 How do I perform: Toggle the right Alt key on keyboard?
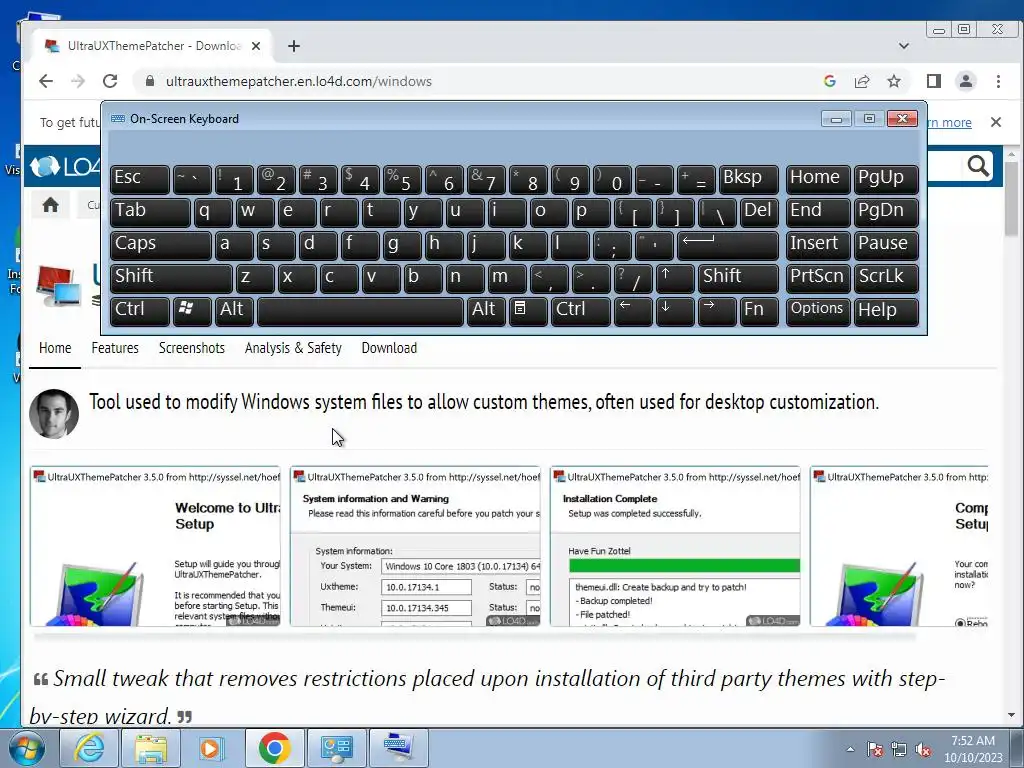[x=487, y=310]
